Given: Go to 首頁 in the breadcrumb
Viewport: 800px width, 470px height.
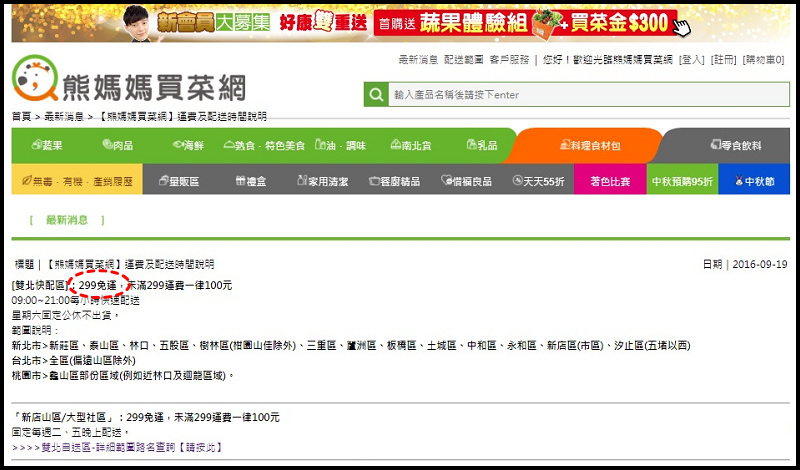Looking at the screenshot, I should click(21, 117).
